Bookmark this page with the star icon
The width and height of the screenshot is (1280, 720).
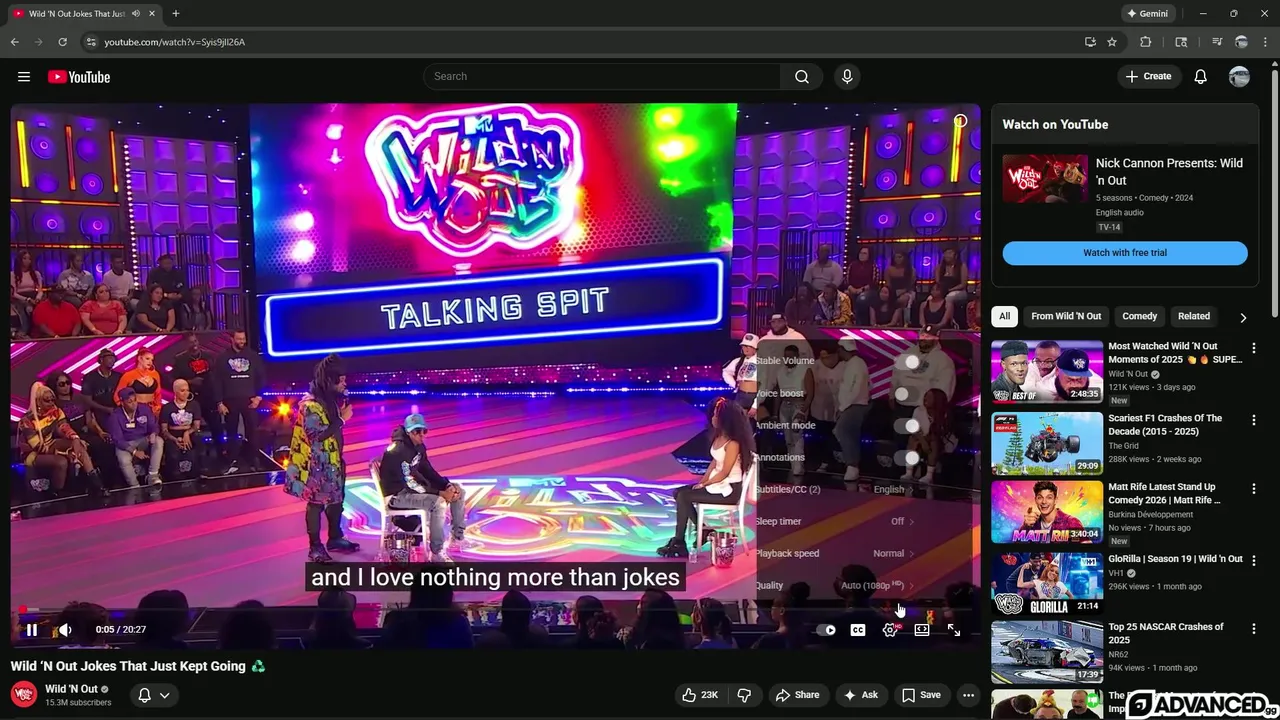pyautogui.click(x=1112, y=42)
